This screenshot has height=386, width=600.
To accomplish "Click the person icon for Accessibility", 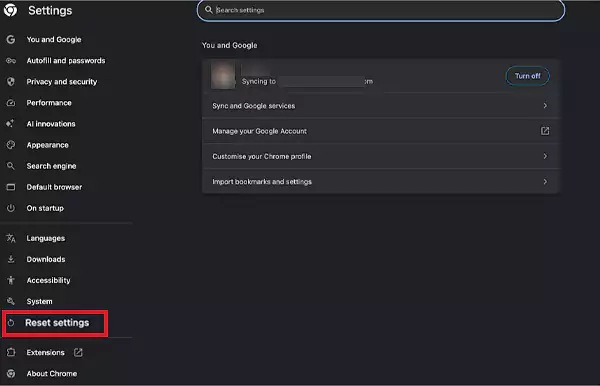I will click(11, 280).
